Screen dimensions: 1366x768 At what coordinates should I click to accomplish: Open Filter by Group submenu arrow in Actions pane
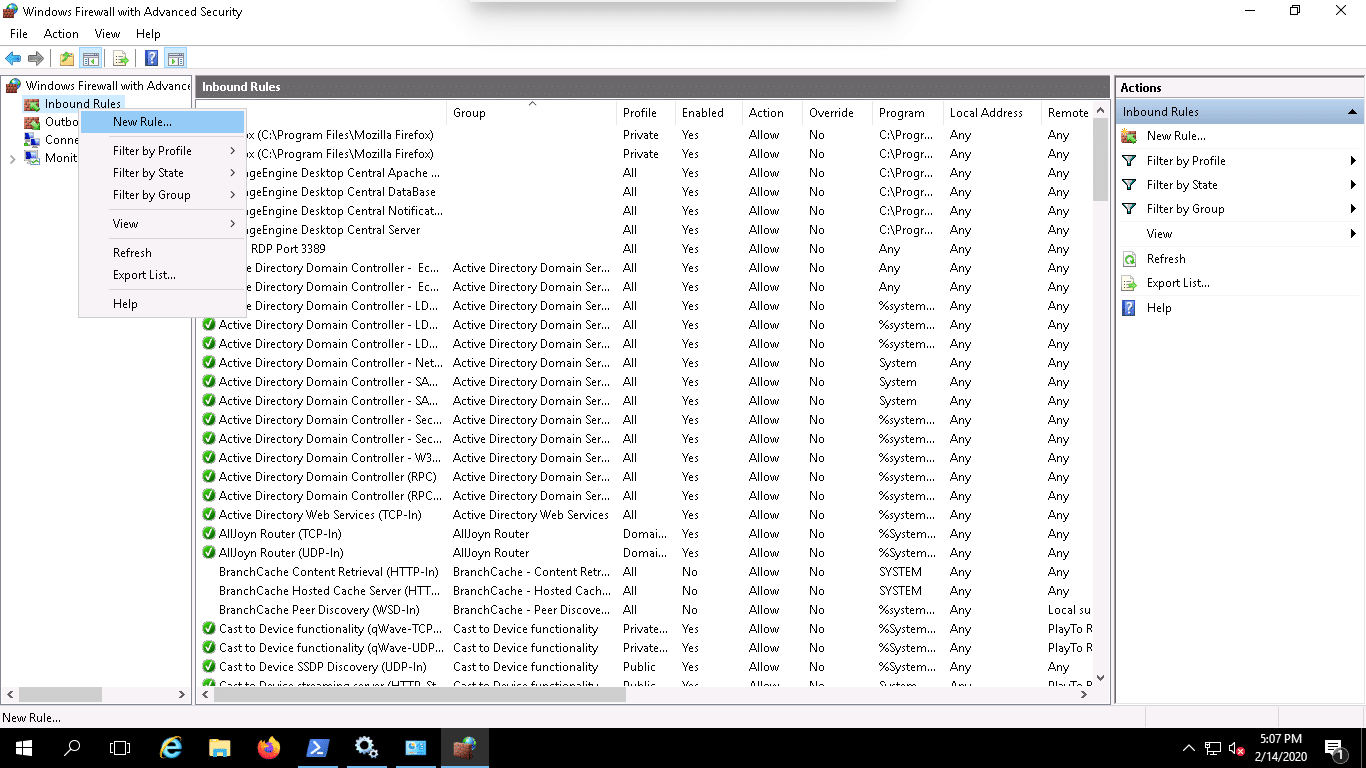click(1353, 209)
